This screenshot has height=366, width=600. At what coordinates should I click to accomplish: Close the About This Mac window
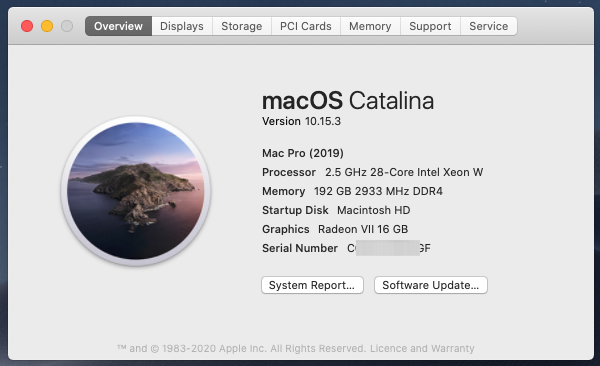[27, 26]
